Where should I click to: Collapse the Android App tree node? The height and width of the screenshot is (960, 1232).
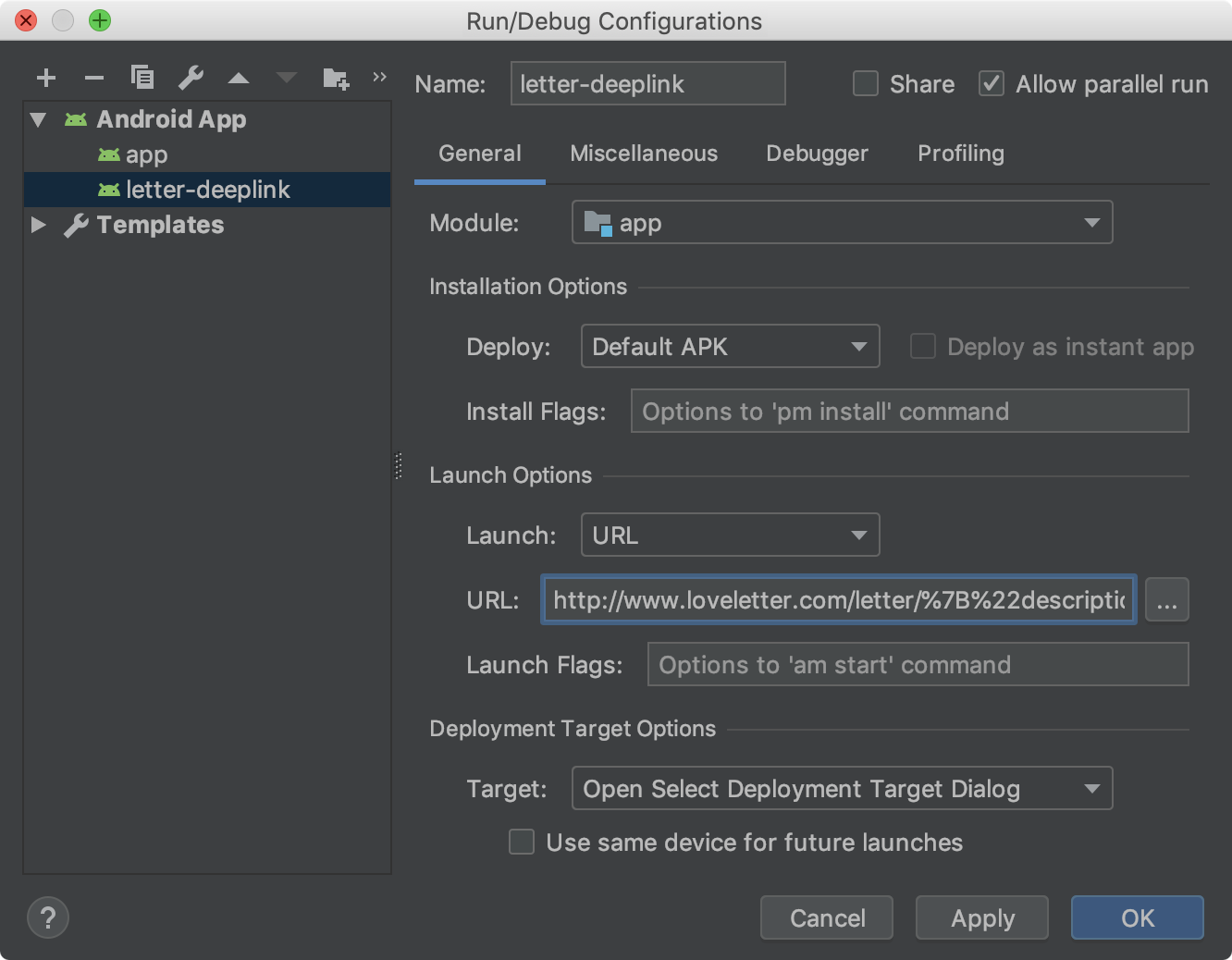[x=37, y=118]
